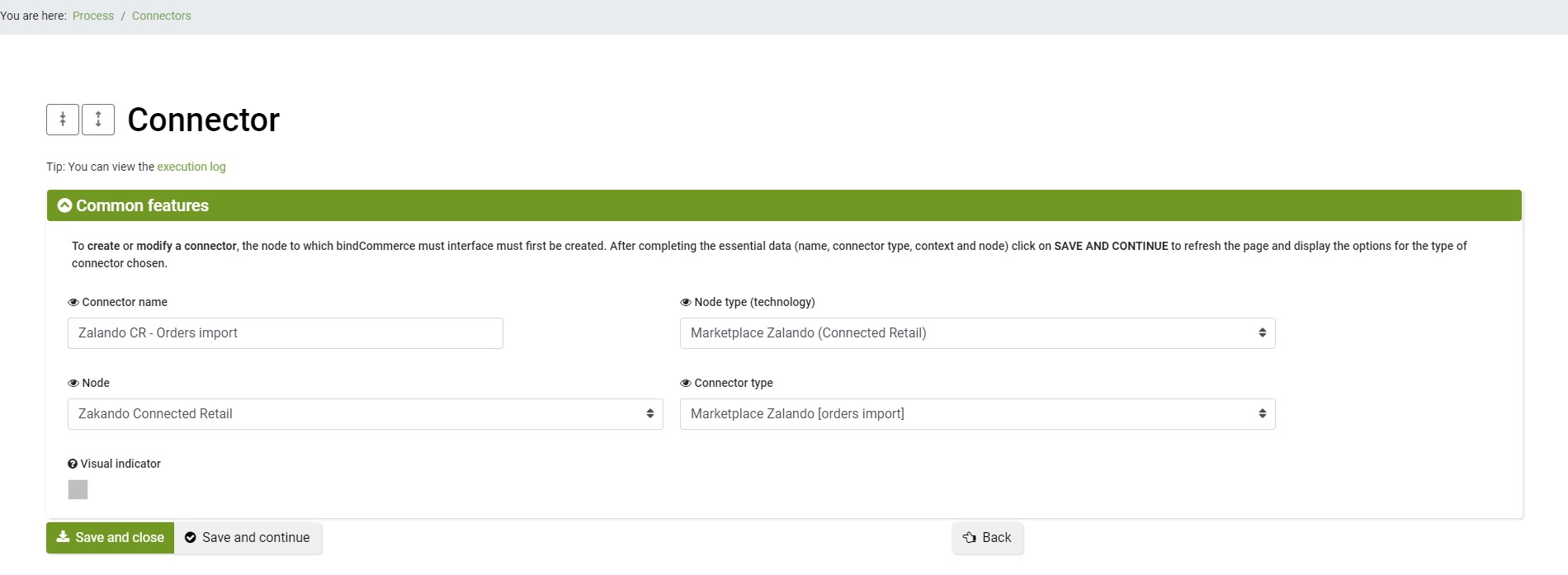Image resolution: width=1568 pixels, height=575 pixels.
Task: Click the eye icon next to Node label
Action: pos(73,384)
